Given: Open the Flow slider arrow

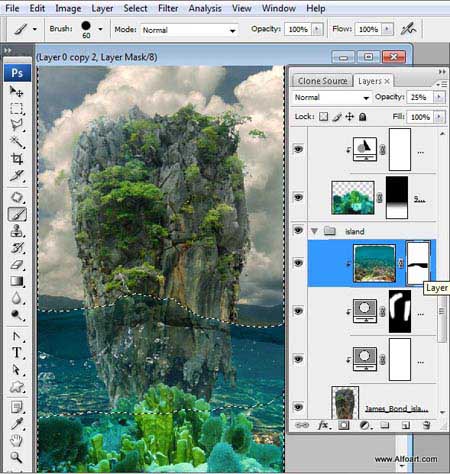Looking at the screenshot, I should tap(387, 29).
